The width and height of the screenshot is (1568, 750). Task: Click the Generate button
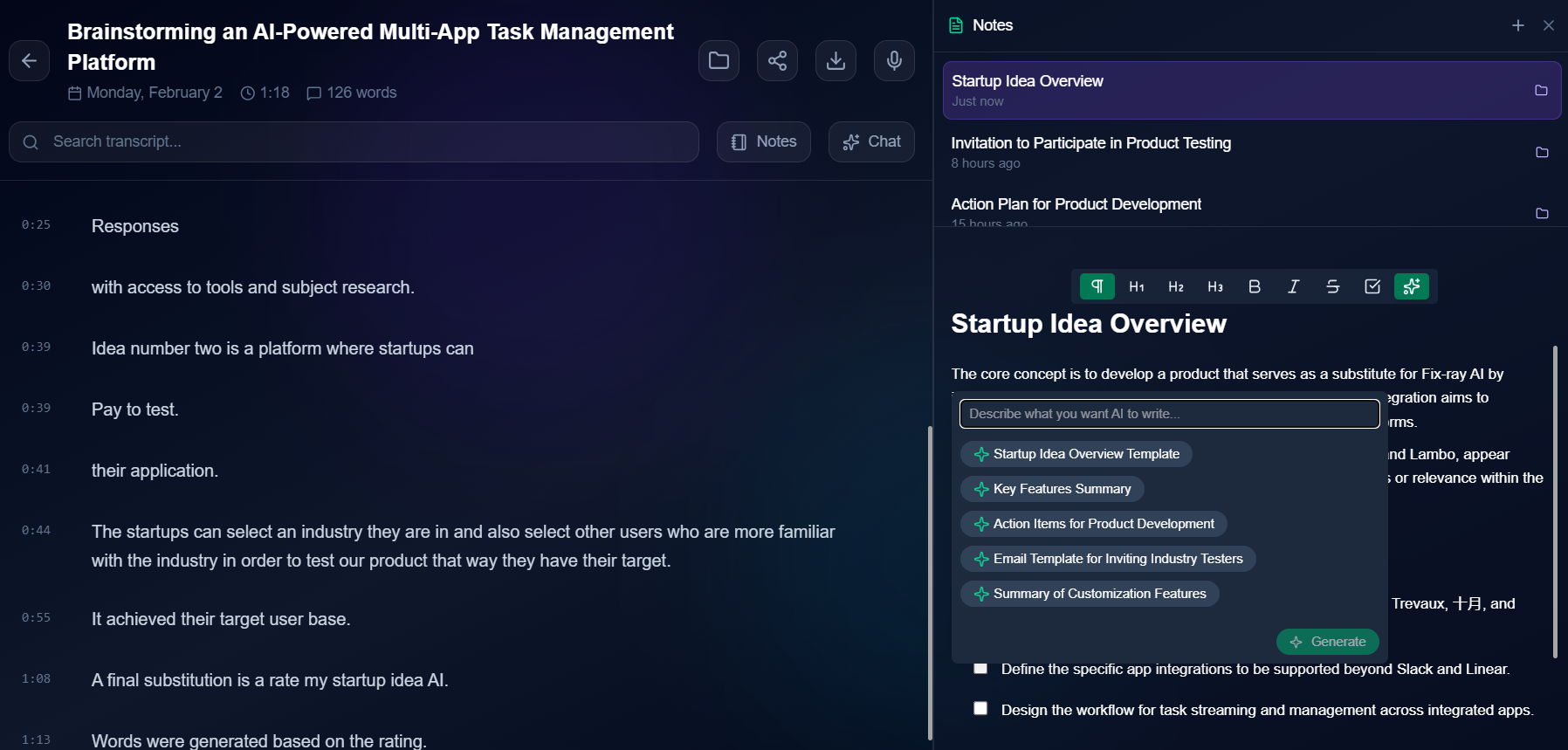1328,642
